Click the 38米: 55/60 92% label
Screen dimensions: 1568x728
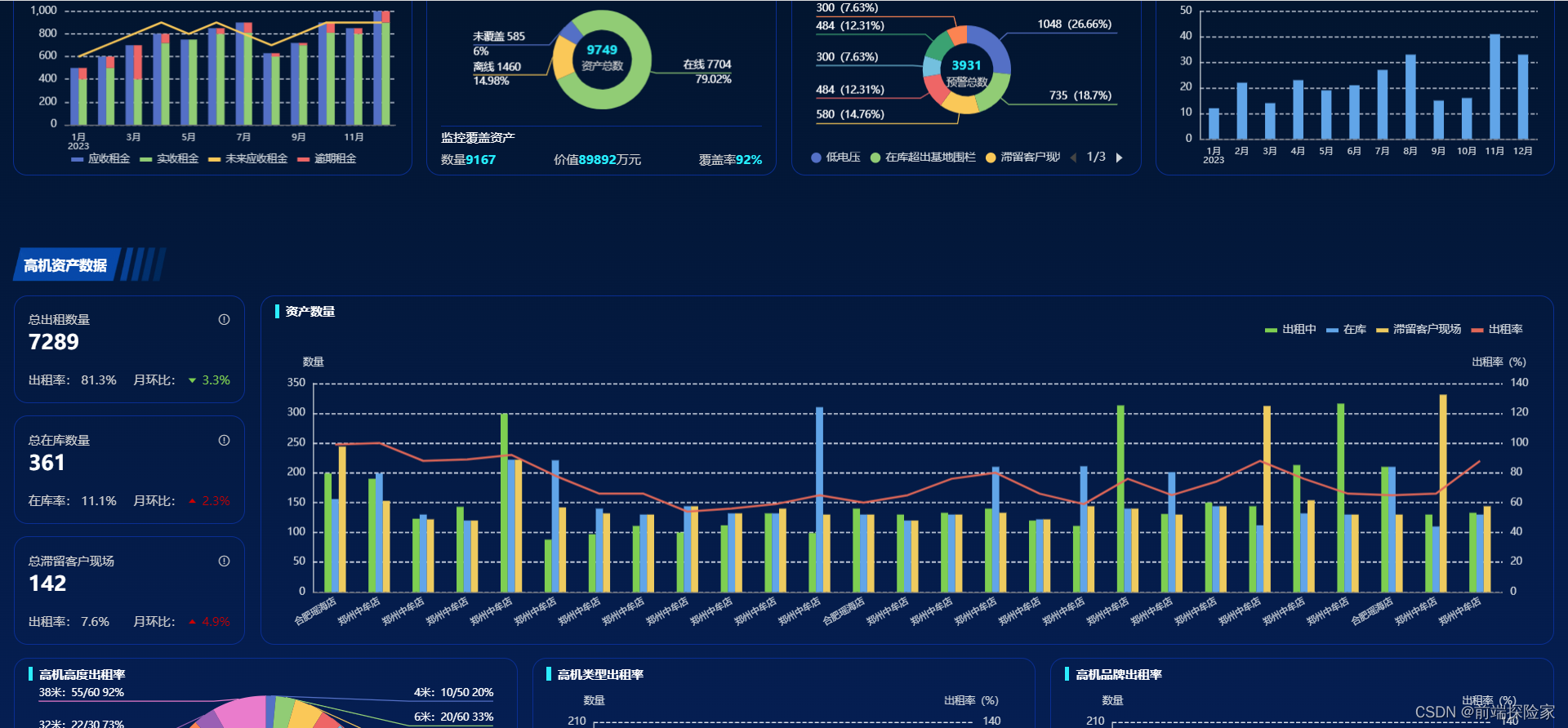click(x=82, y=693)
